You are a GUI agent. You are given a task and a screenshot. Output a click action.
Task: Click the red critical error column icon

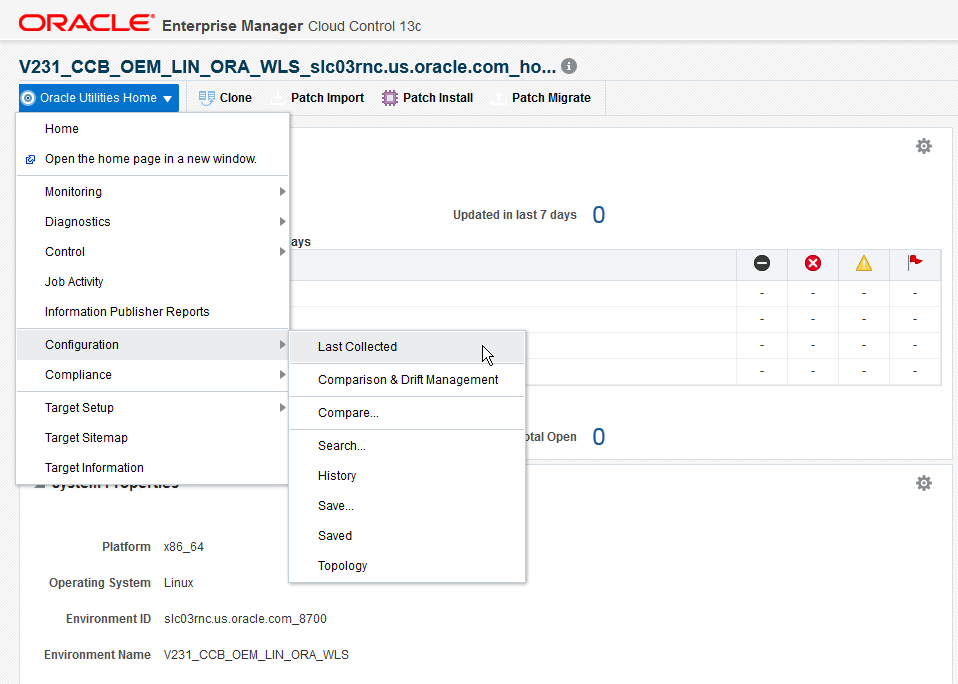(x=813, y=263)
